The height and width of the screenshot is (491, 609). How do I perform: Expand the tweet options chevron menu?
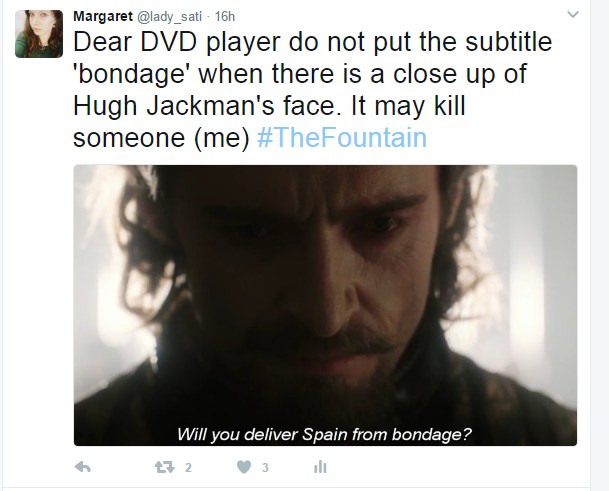point(573,15)
